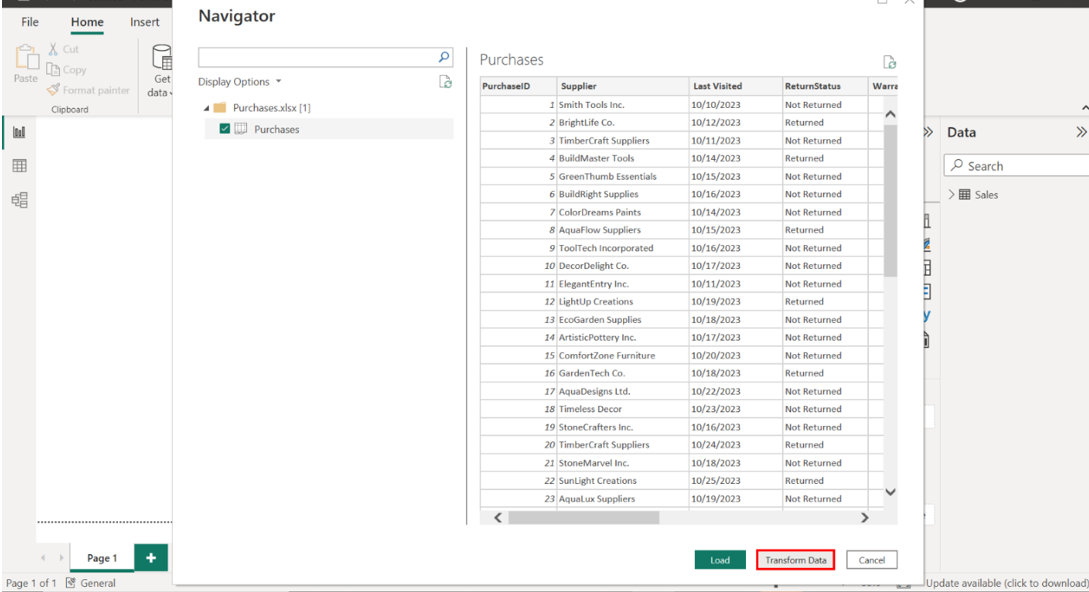This screenshot has width=1089, height=592.
Task: Cancel the Navigator dialog
Action: tap(871, 560)
